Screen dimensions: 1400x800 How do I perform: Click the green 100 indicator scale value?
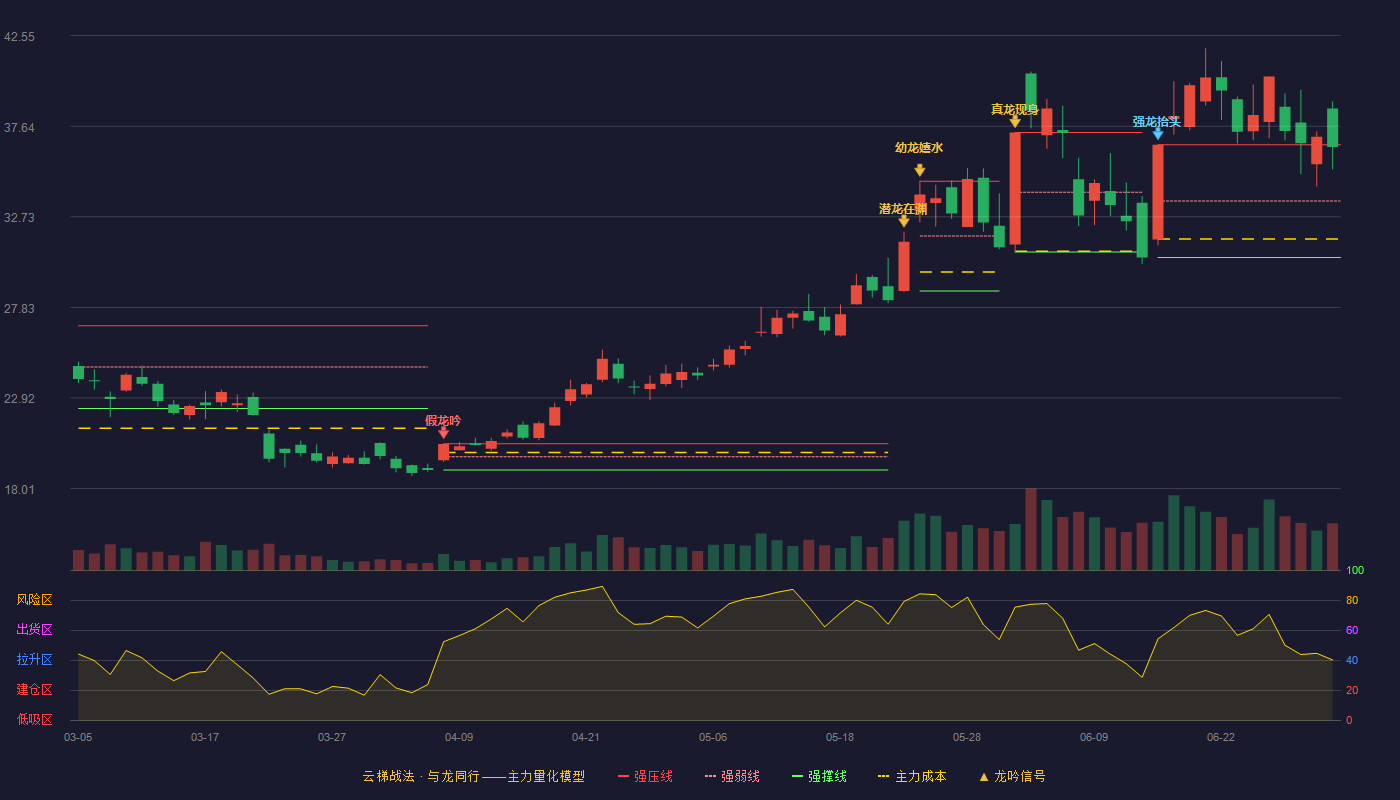click(x=1355, y=571)
